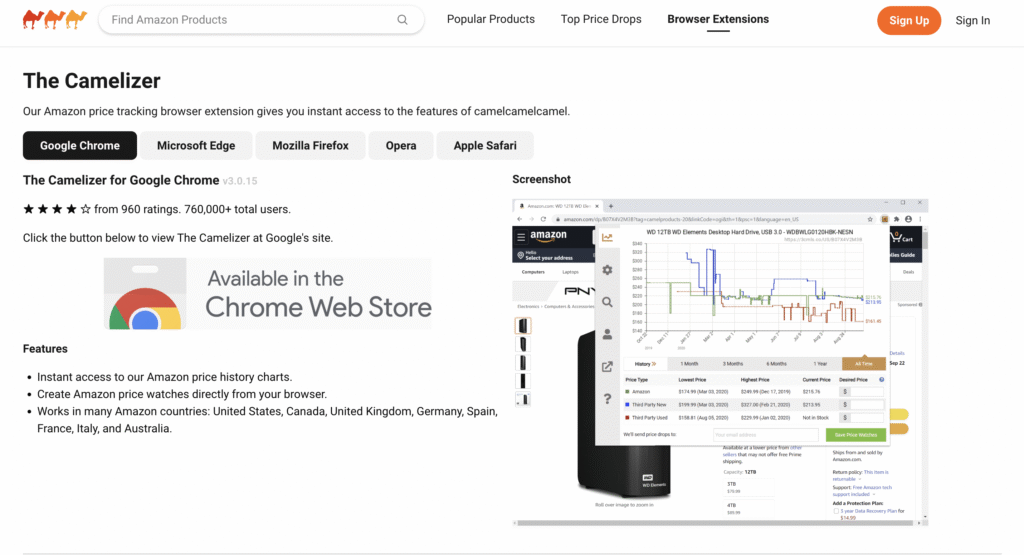Click the bookmark star icon in screenshot

click(x=870, y=219)
